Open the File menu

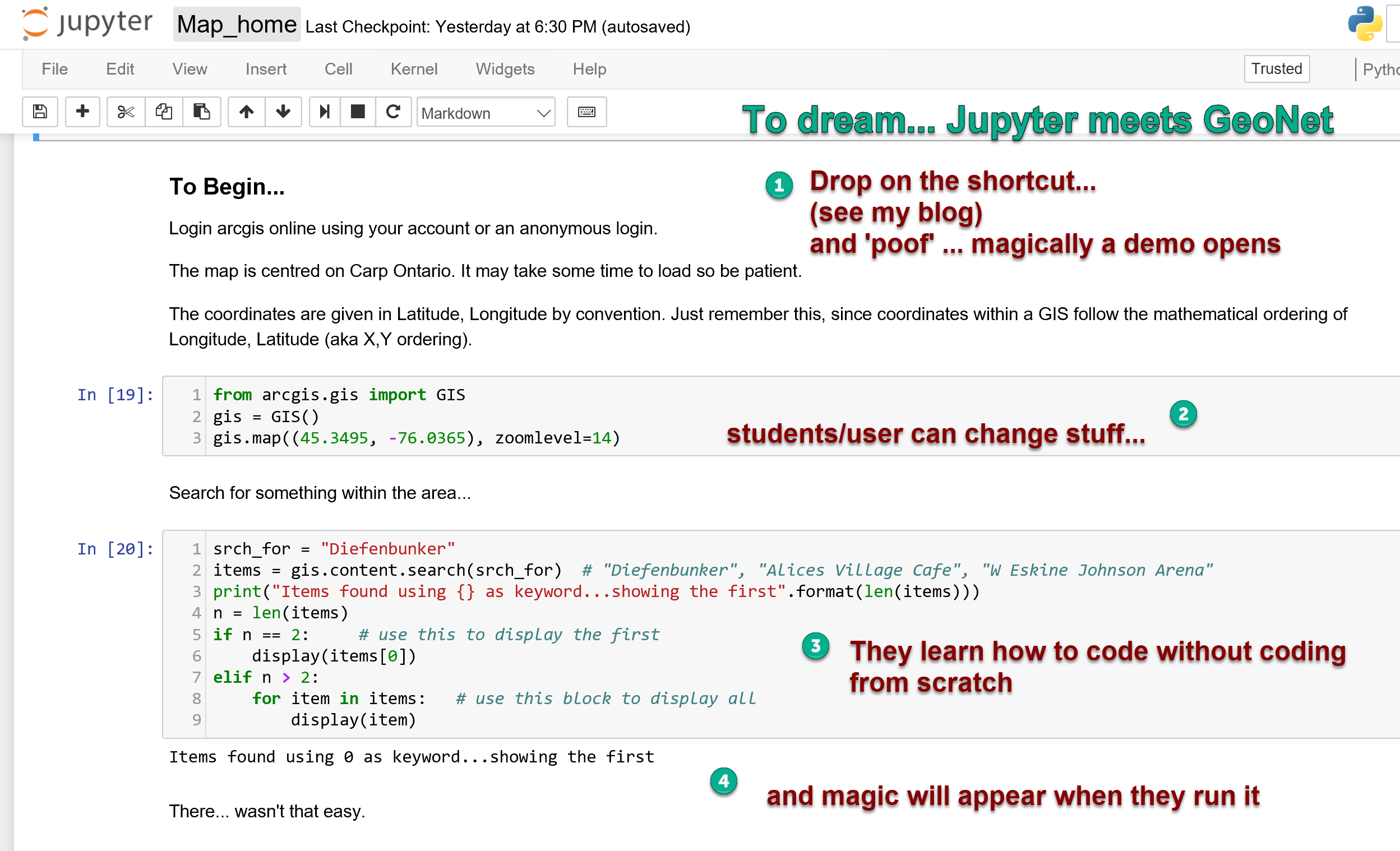click(x=54, y=70)
